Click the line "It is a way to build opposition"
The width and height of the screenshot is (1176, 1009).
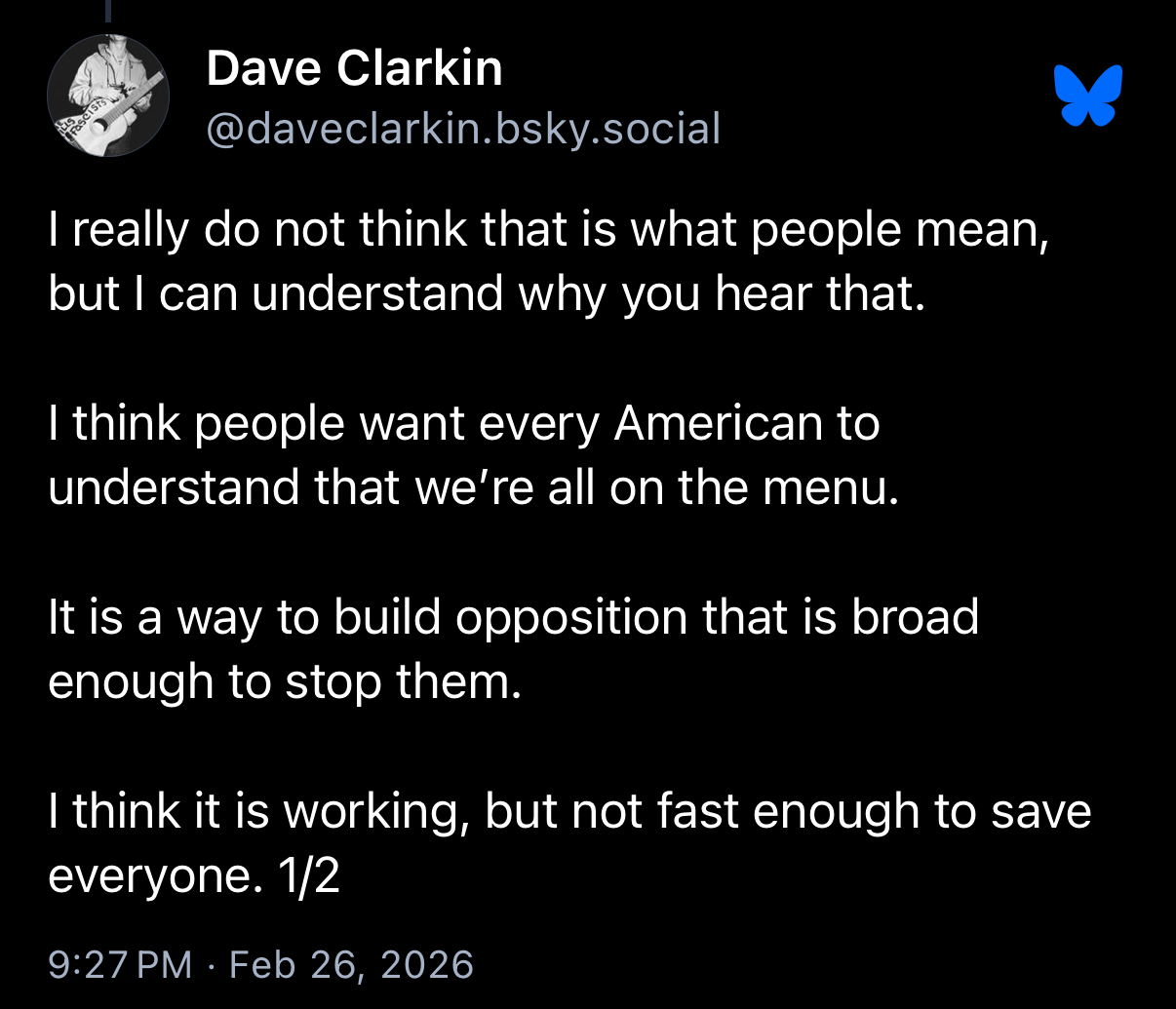coord(513,617)
